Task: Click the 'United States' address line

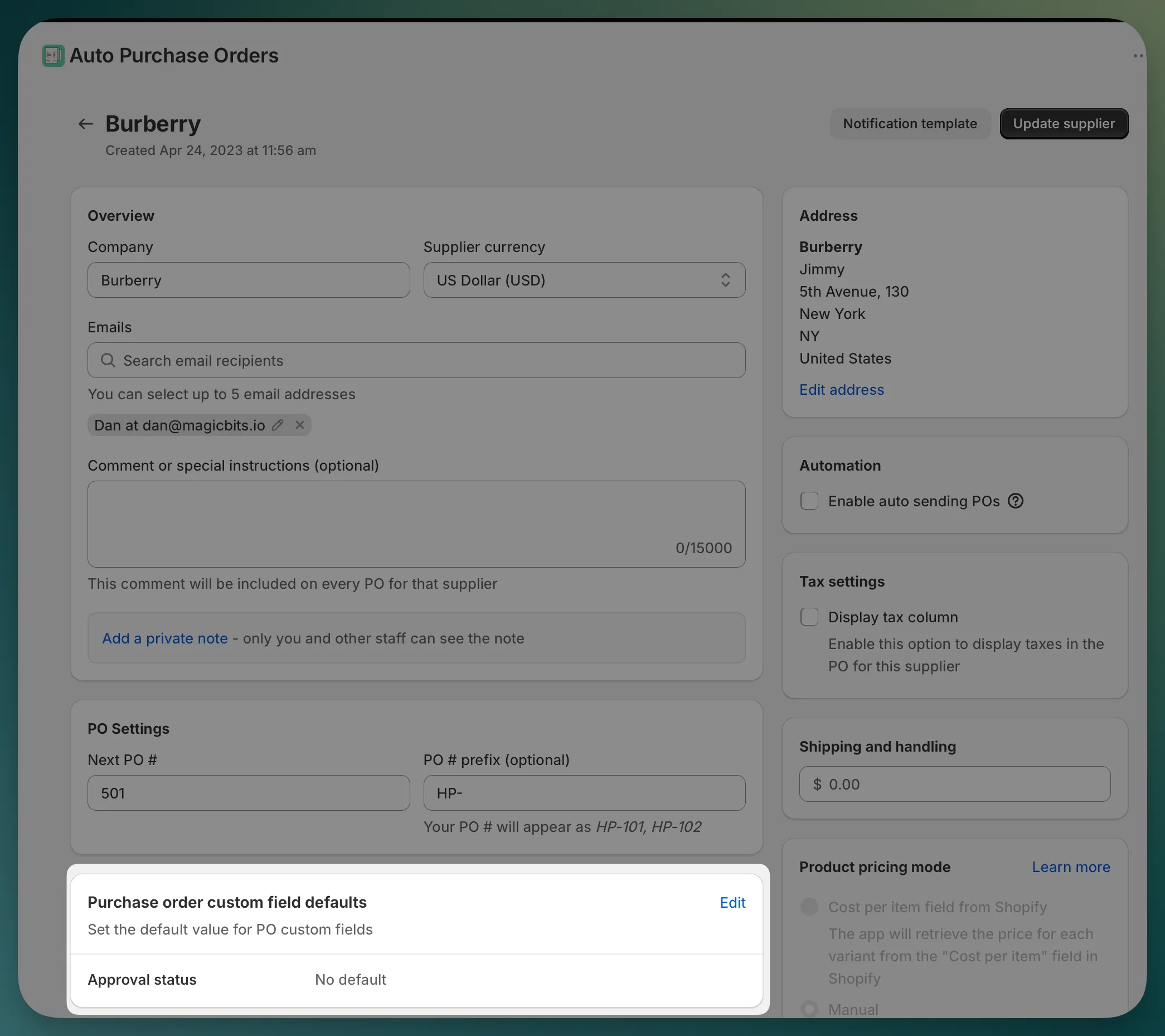Action: pyautogui.click(x=845, y=359)
